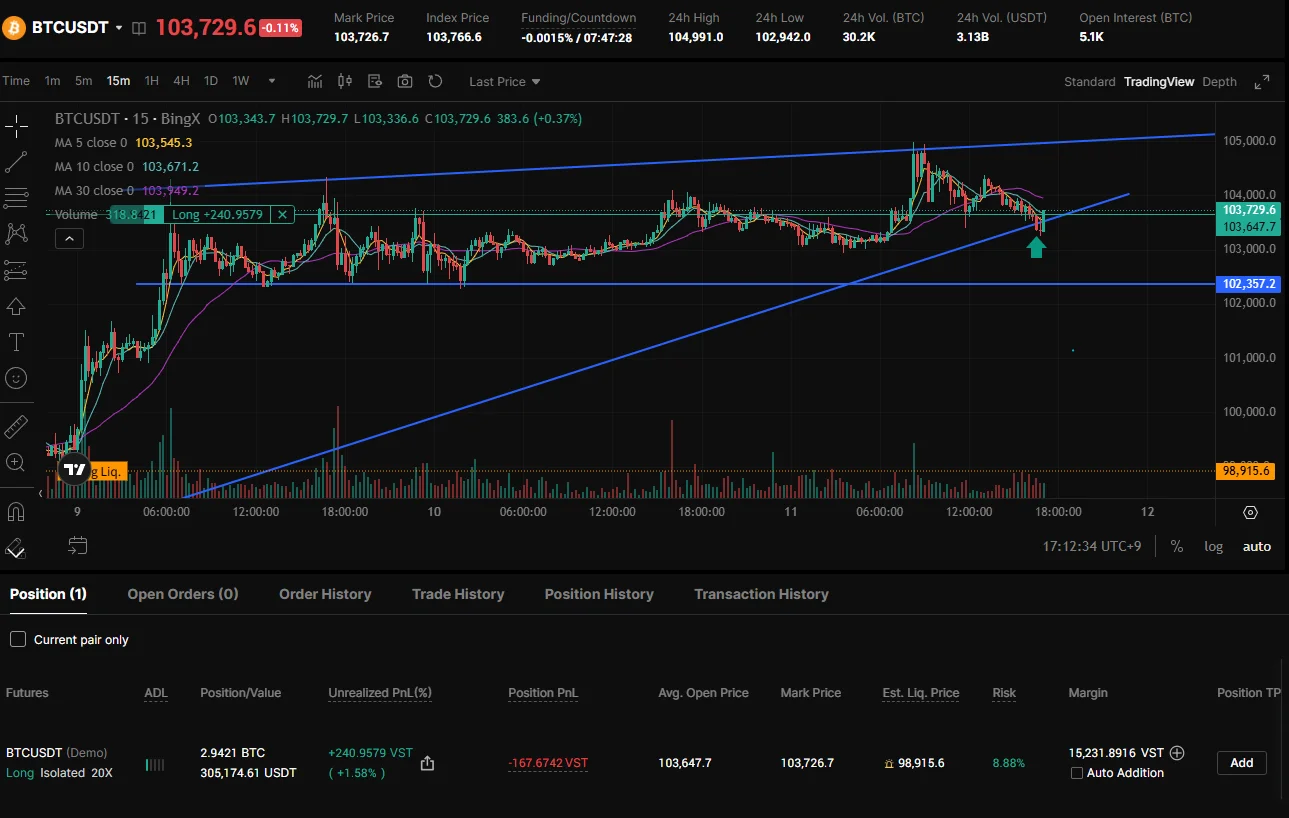
Task: Open the emoji icons tool
Action: (x=16, y=378)
